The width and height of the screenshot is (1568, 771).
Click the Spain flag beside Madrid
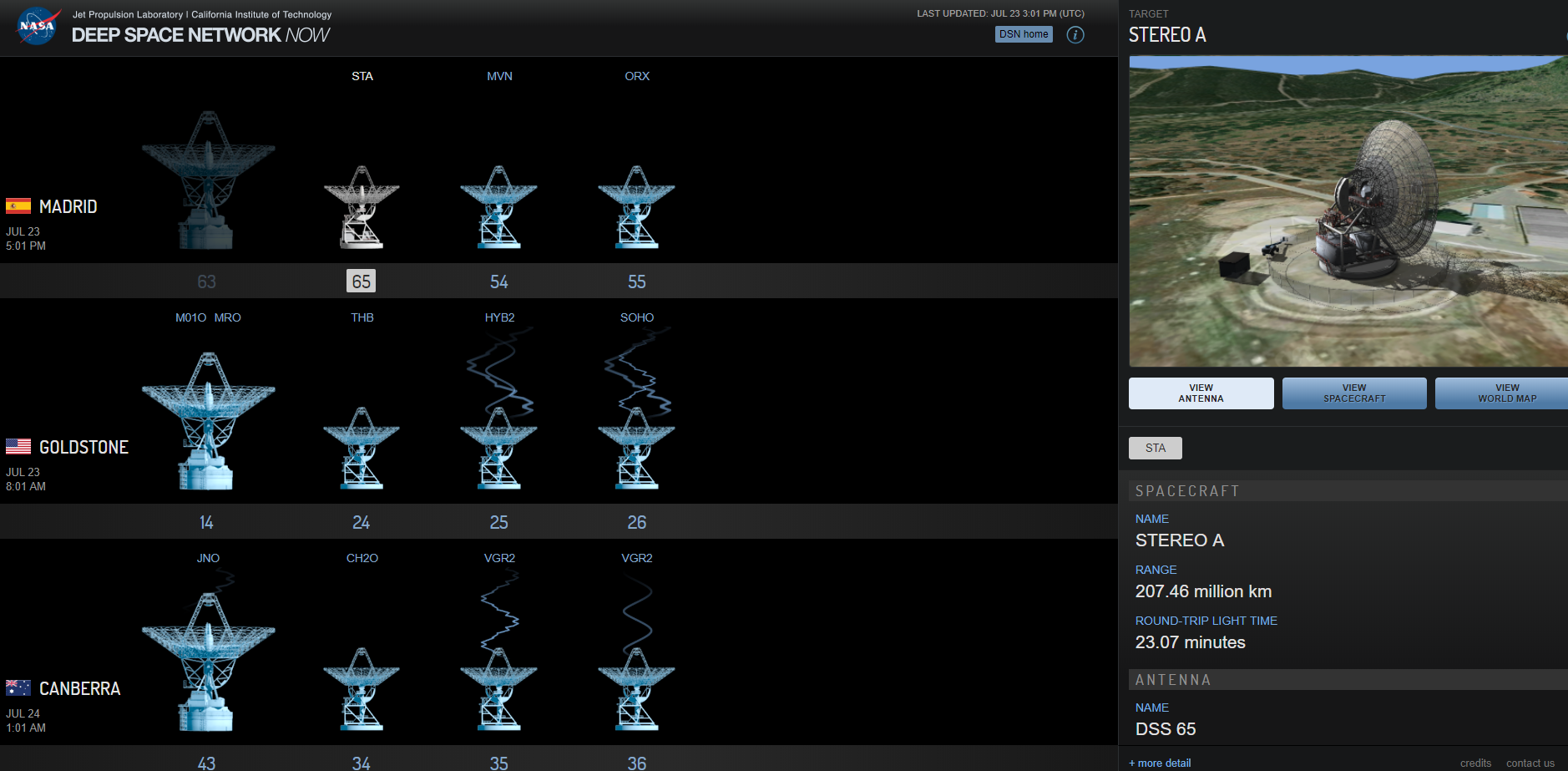click(18, 205)
